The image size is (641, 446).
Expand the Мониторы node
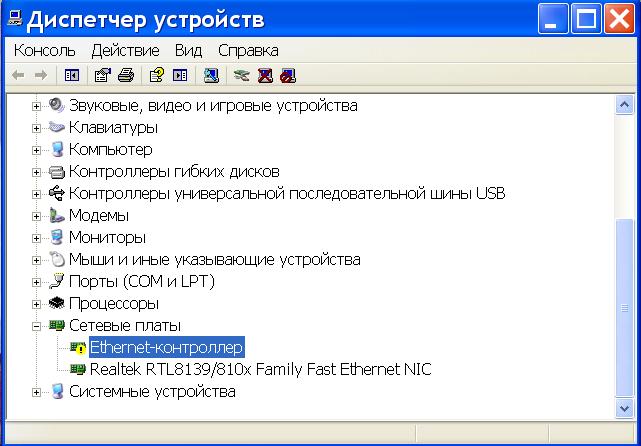[x=36, y=238]
